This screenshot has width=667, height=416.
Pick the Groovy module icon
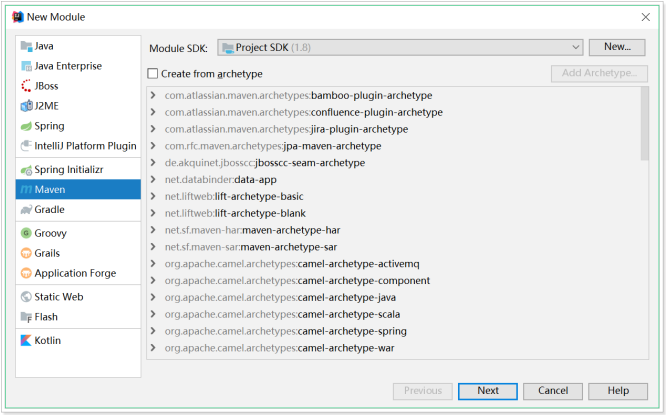click(x=26, y=233)
